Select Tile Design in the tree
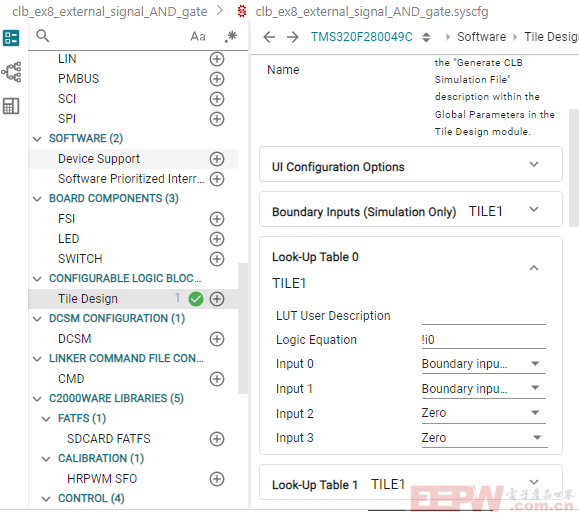This screenshot has height=517, width=579. pos(88,299)
